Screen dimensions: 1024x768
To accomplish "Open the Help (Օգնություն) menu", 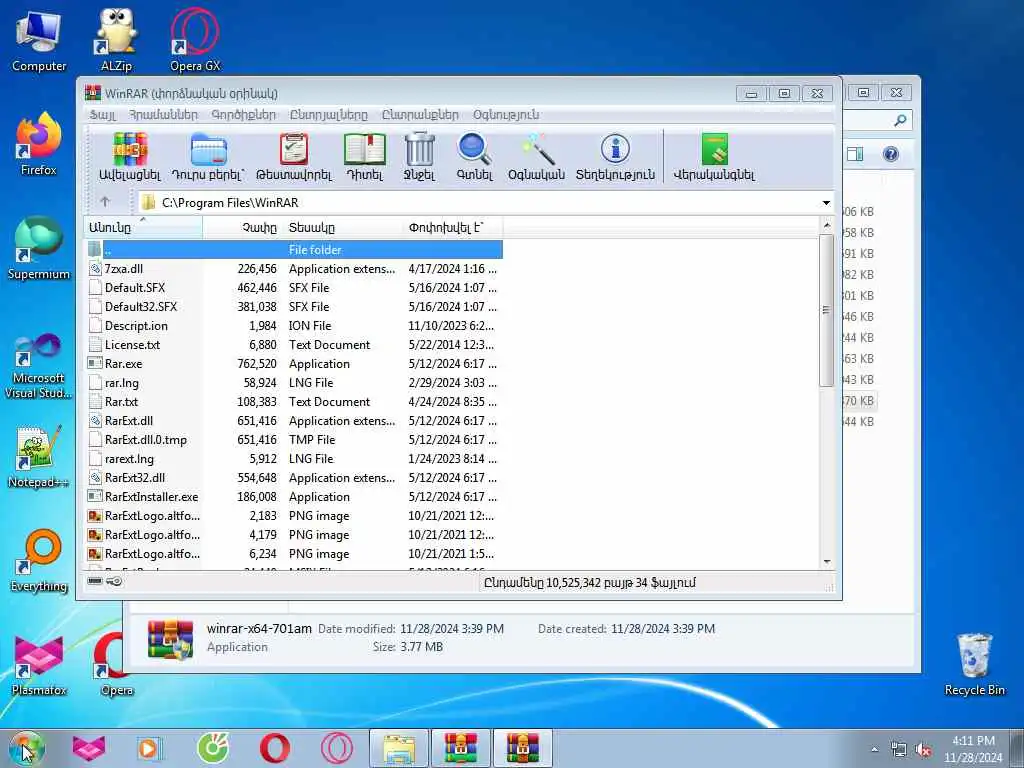I will 506,115.
